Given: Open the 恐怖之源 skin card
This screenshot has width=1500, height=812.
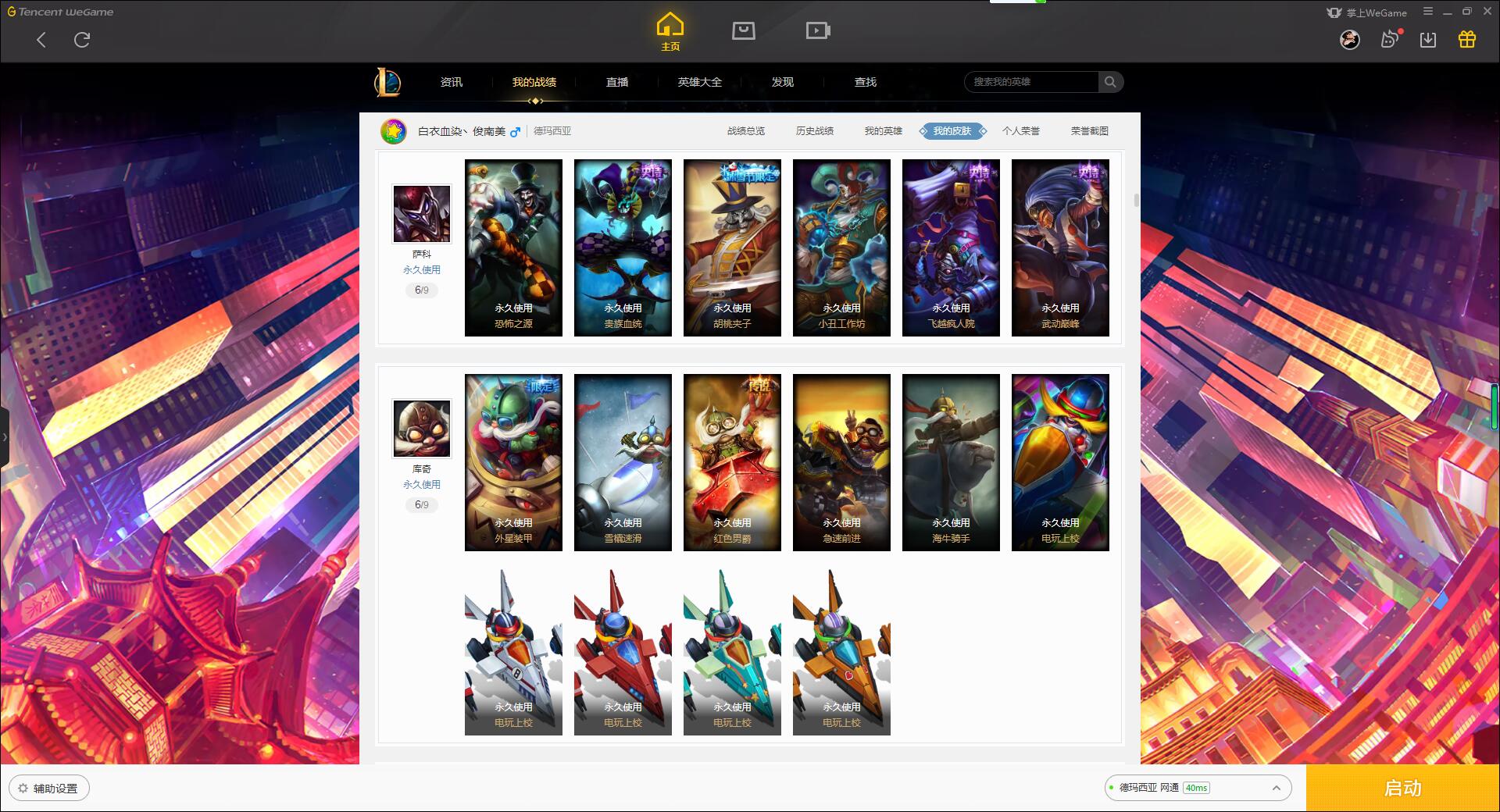Looking at the screenshot, I should 513,248.
